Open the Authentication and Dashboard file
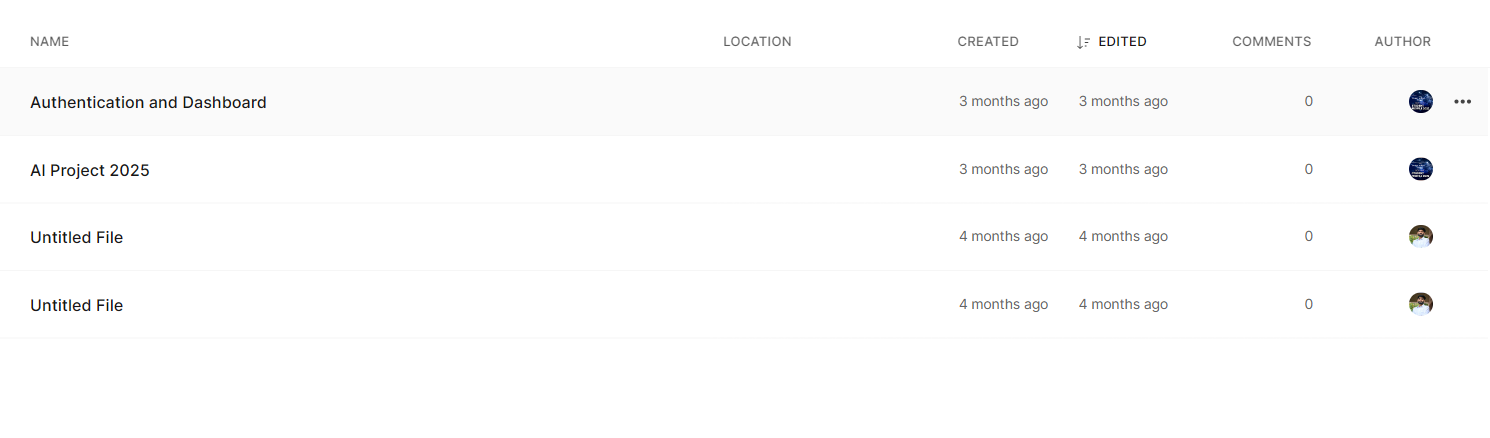This screenshot has height=438, width=1490. (x=148, y=102)
